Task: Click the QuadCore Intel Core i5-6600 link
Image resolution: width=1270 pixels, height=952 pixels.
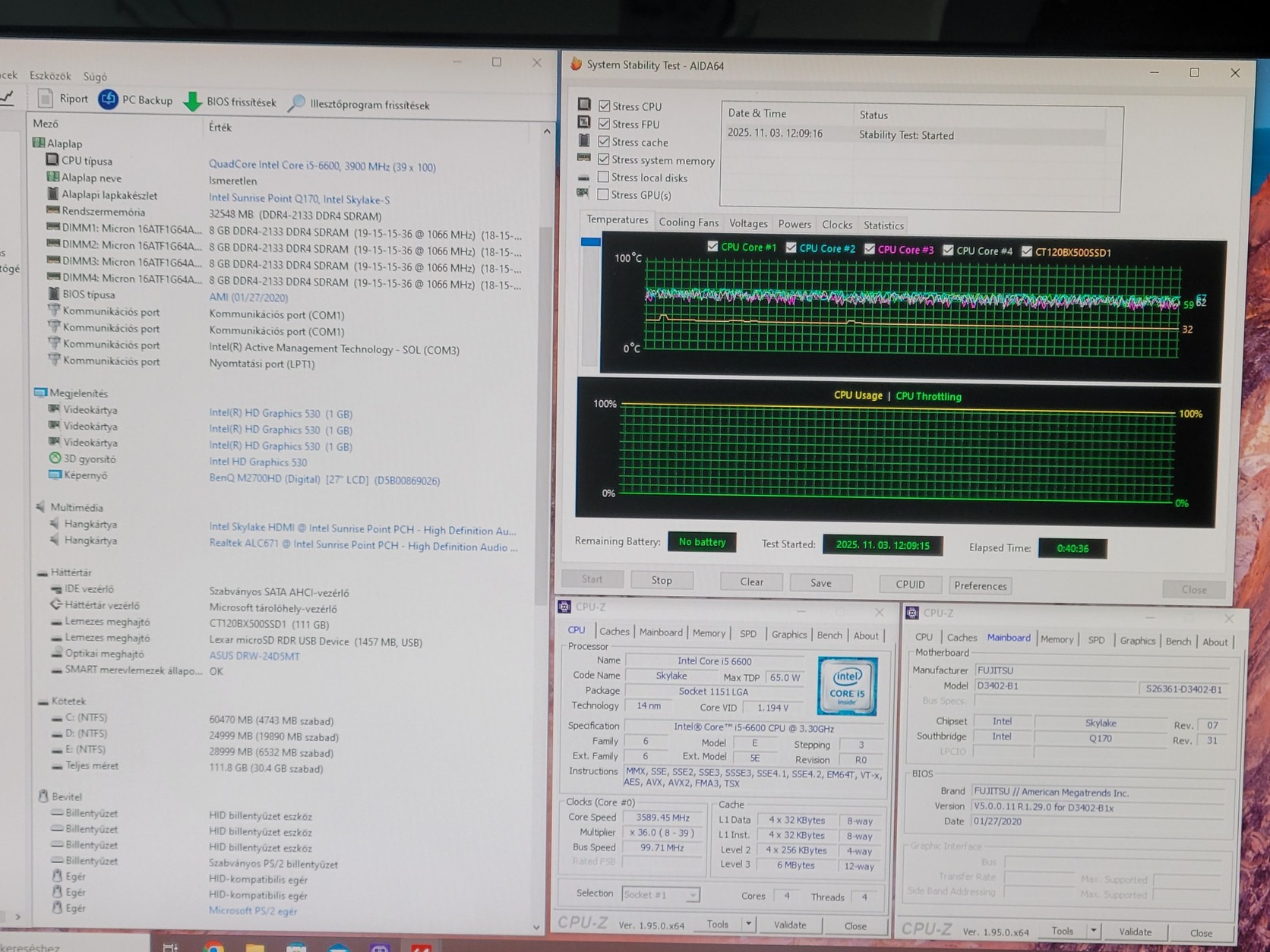Action: pos(322,166)
